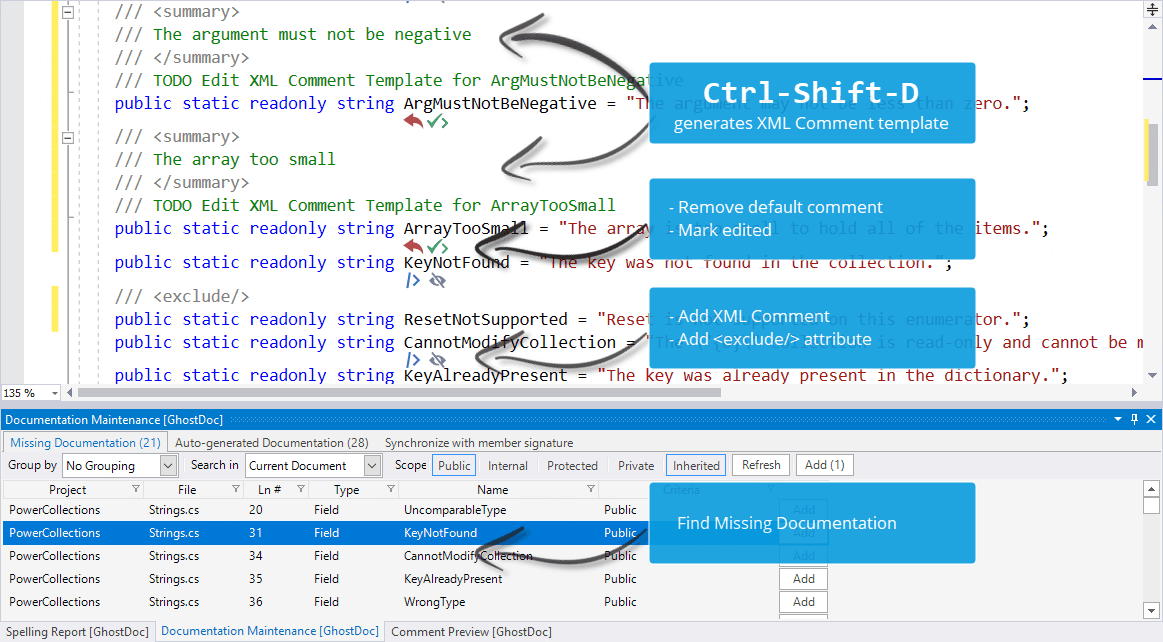Screen dimensions: 1163x642
Task: Click the Refresh button
Action: click(760, 465)
